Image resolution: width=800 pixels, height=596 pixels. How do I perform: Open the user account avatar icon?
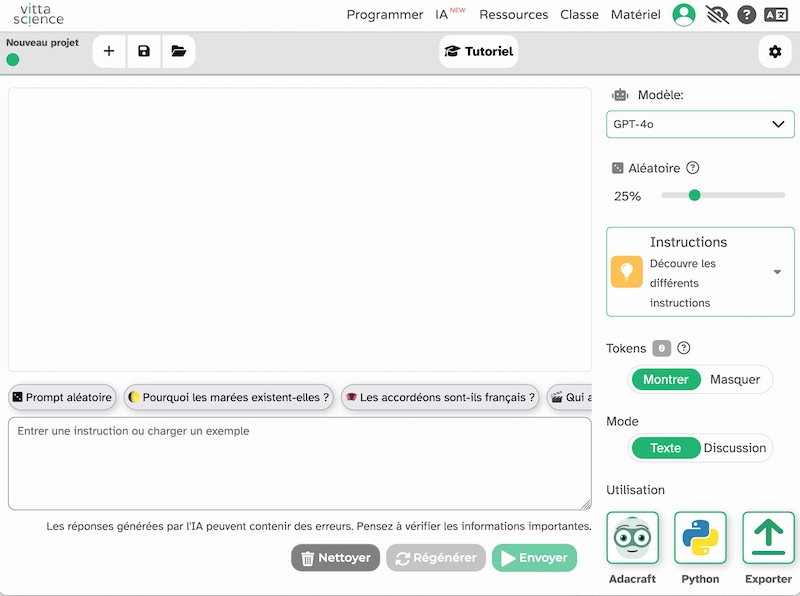click(684, 15)
